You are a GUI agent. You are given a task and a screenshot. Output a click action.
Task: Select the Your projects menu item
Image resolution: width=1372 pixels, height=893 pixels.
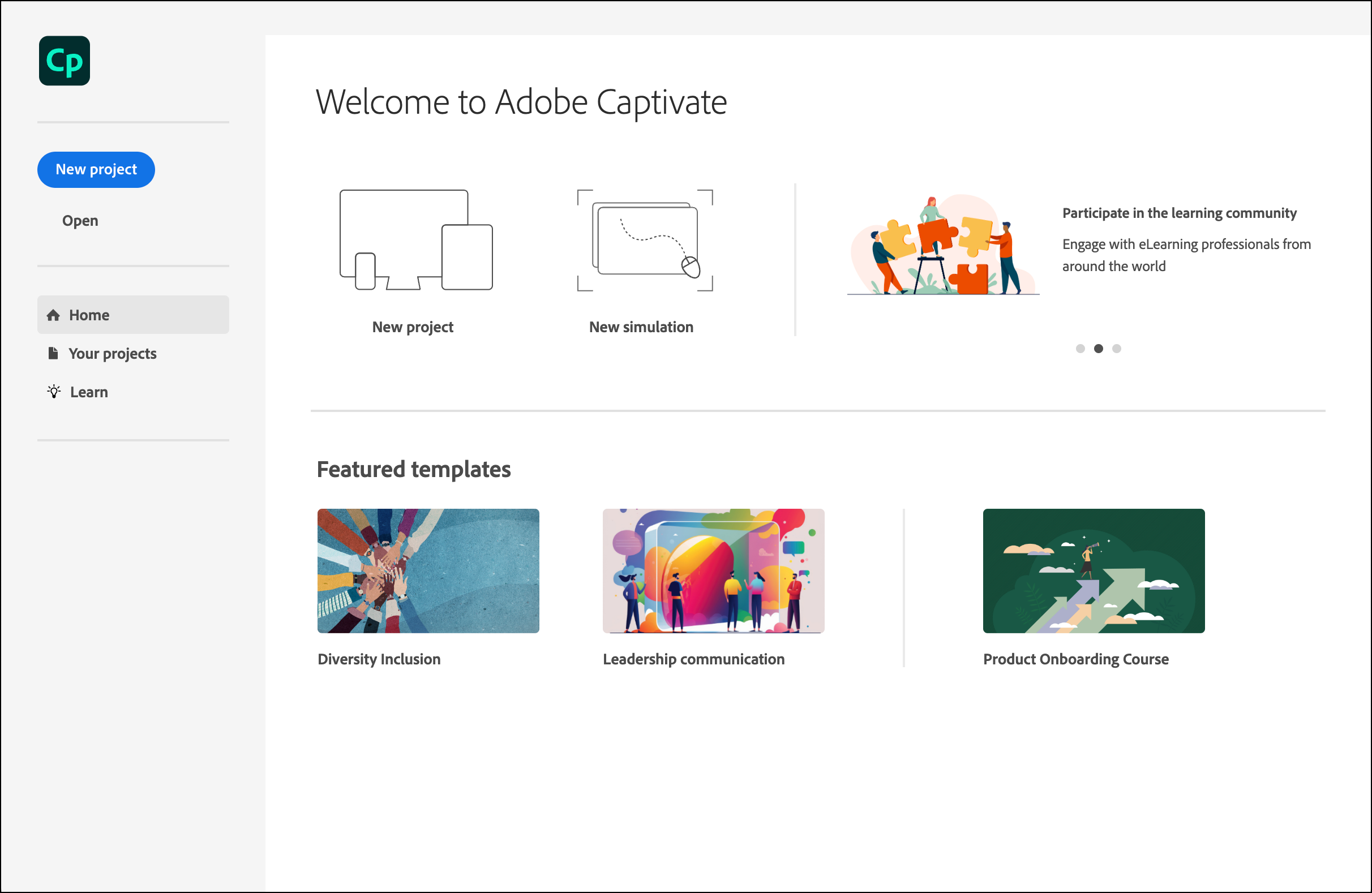113,353
